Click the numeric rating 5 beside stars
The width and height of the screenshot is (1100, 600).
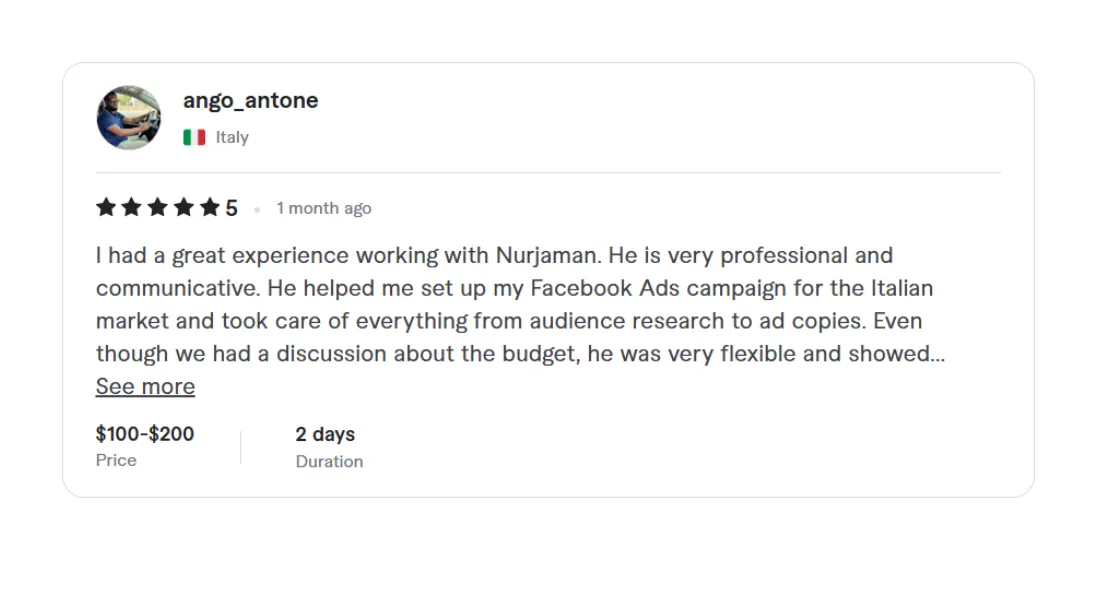(231, 208)
